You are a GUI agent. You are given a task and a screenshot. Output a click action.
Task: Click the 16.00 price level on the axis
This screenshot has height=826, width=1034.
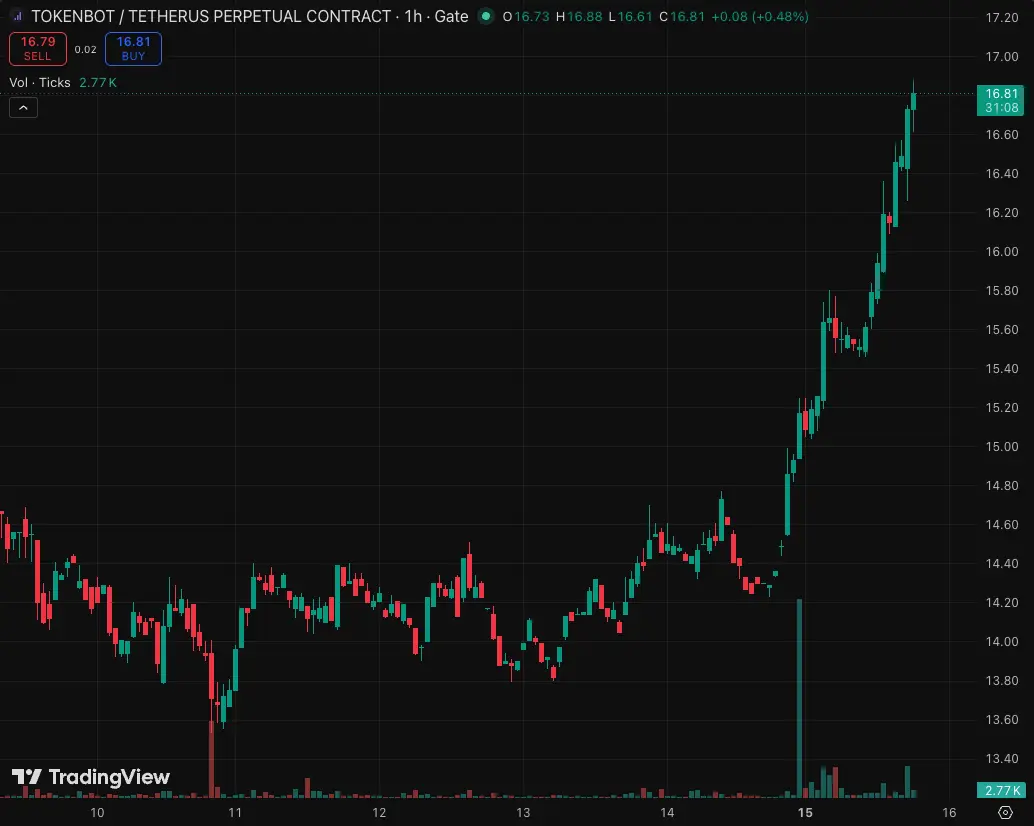(1002, 251)
